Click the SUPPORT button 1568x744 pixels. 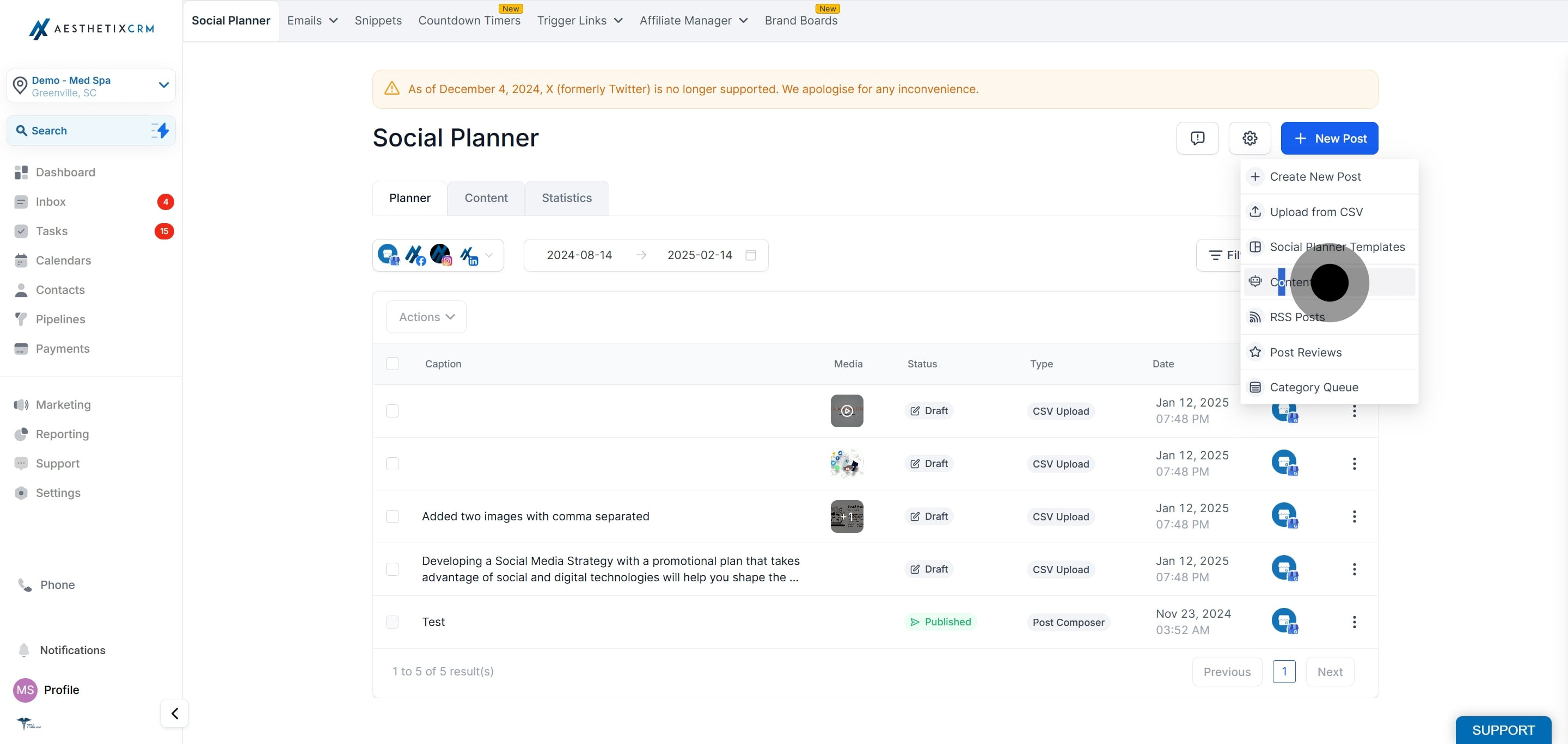click(1502, 729)
